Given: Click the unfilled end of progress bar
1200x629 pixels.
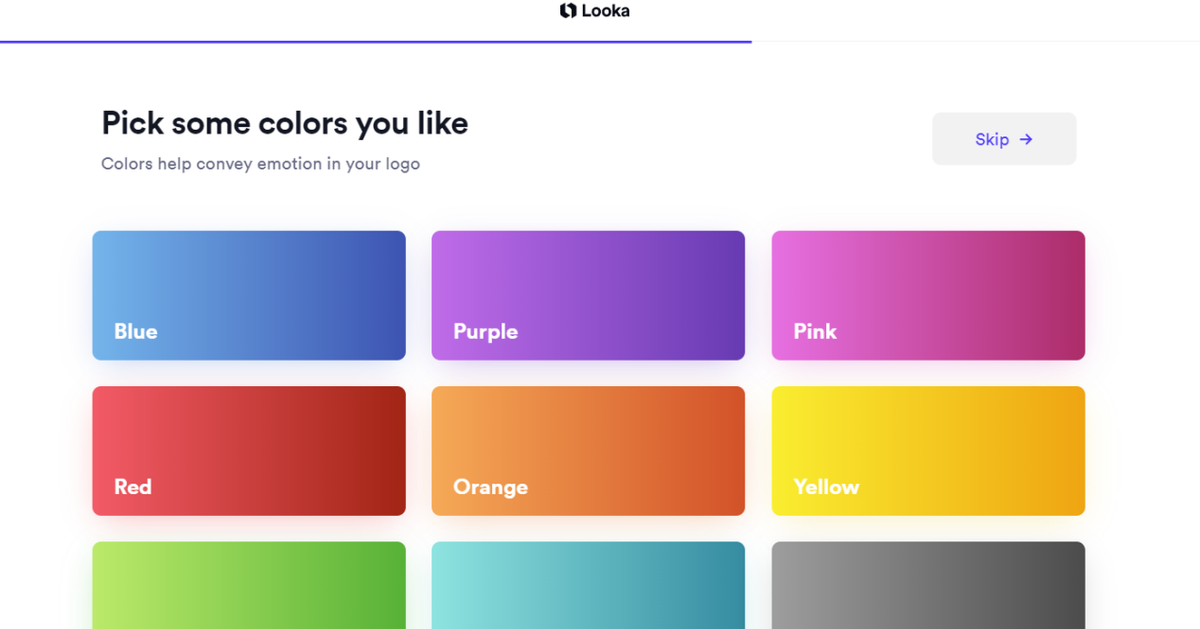Looking at the screenshot, I should pyautogui.click(x=975, y=42).
